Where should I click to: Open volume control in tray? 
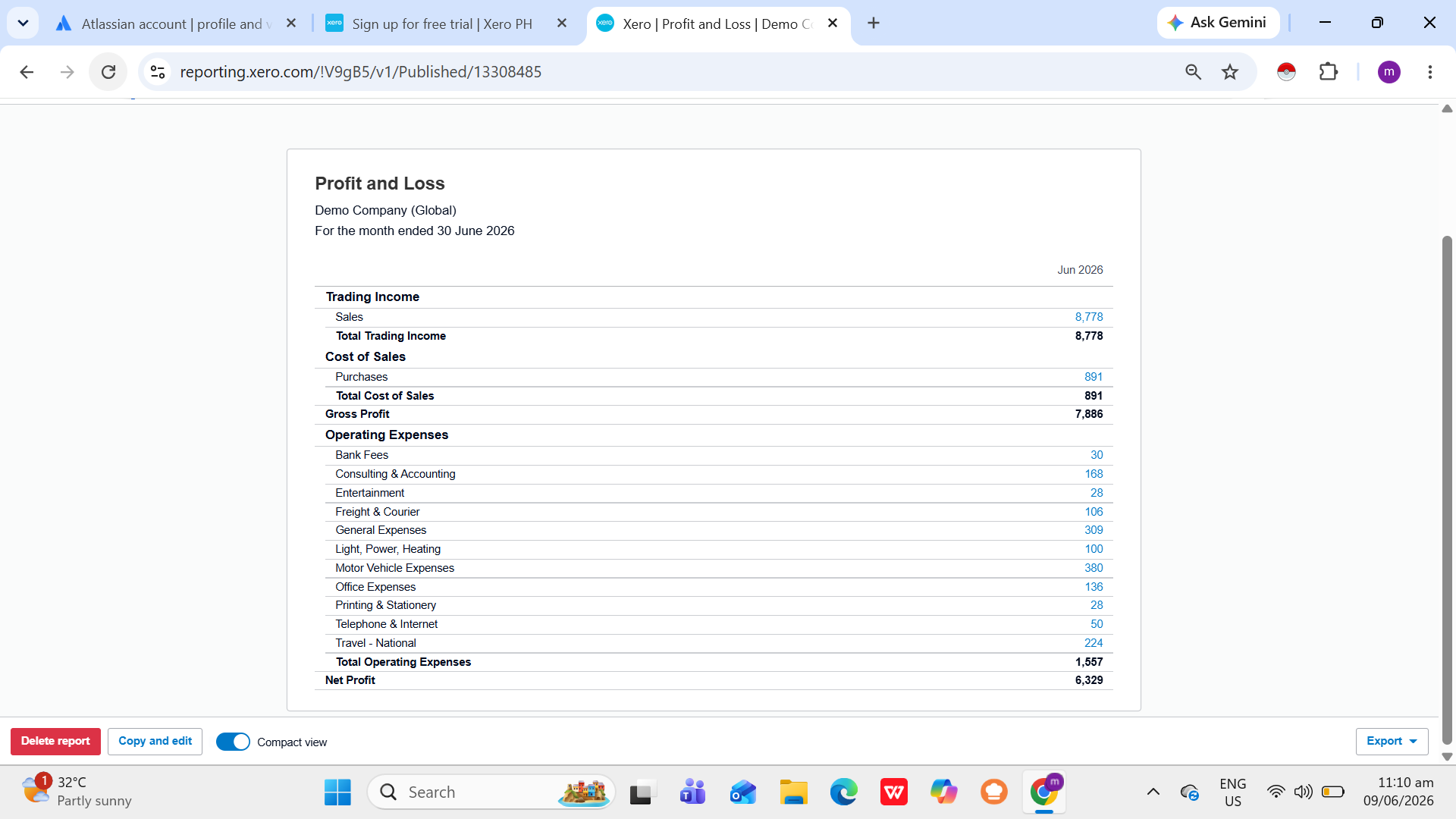click(x=1303, y=792)
